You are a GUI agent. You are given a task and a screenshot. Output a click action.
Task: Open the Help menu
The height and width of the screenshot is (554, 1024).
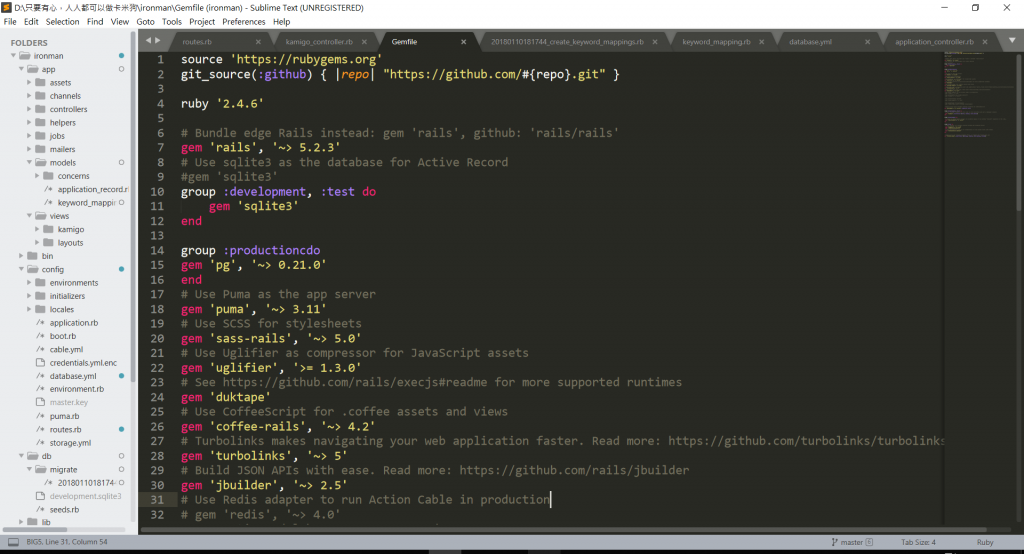(x=281, y=22)
